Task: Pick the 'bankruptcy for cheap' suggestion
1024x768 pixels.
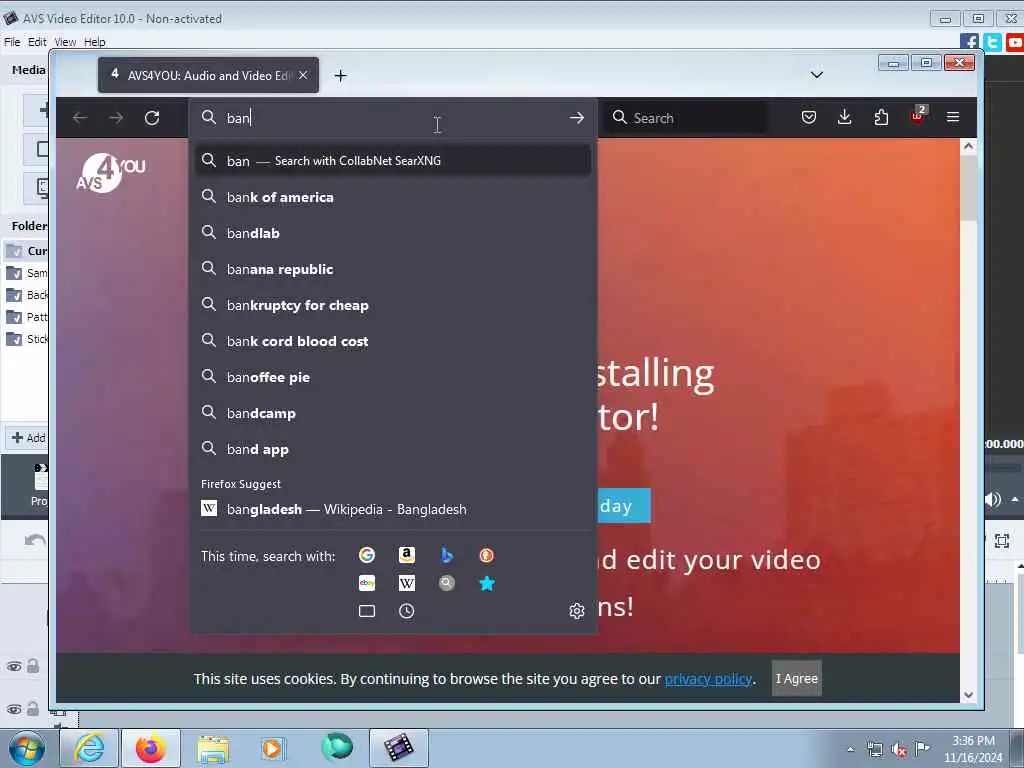Action: click(392, 305)
